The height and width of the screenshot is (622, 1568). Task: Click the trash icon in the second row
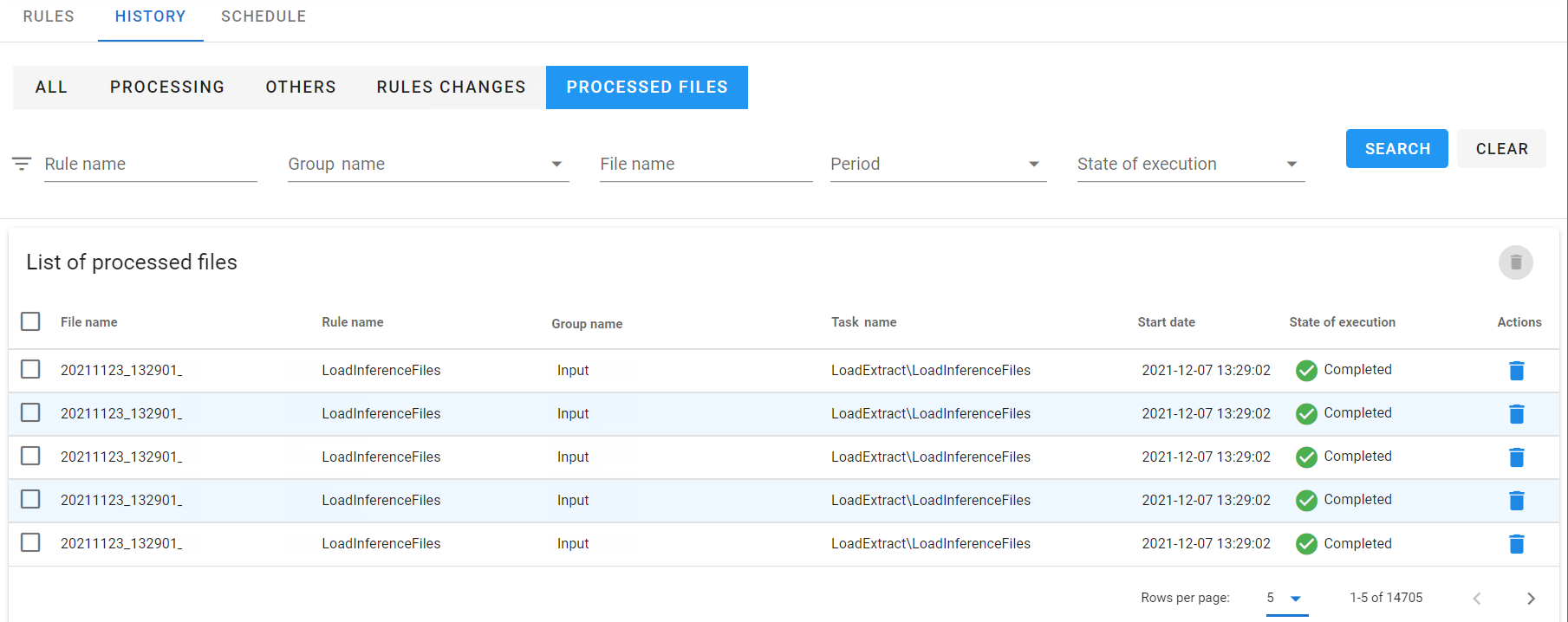tap(1516, 414)
